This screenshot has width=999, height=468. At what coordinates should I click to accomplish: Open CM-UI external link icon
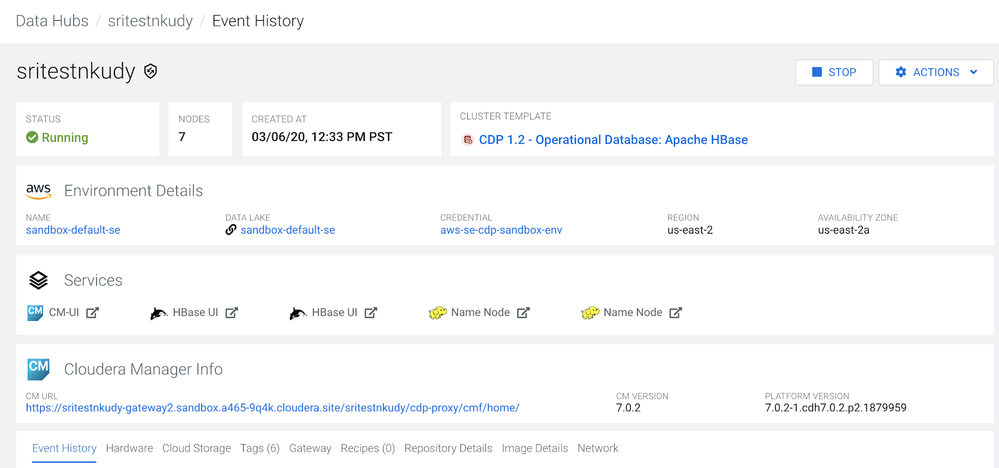coord(93,313)
